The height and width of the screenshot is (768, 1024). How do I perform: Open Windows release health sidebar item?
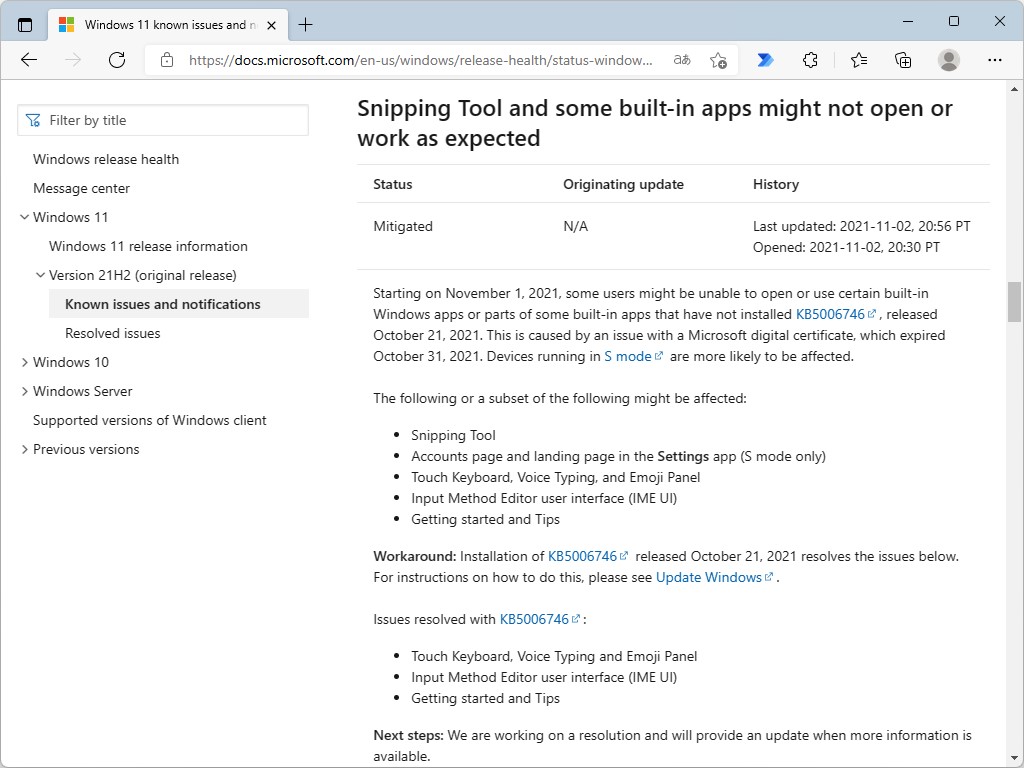[106, 159]
